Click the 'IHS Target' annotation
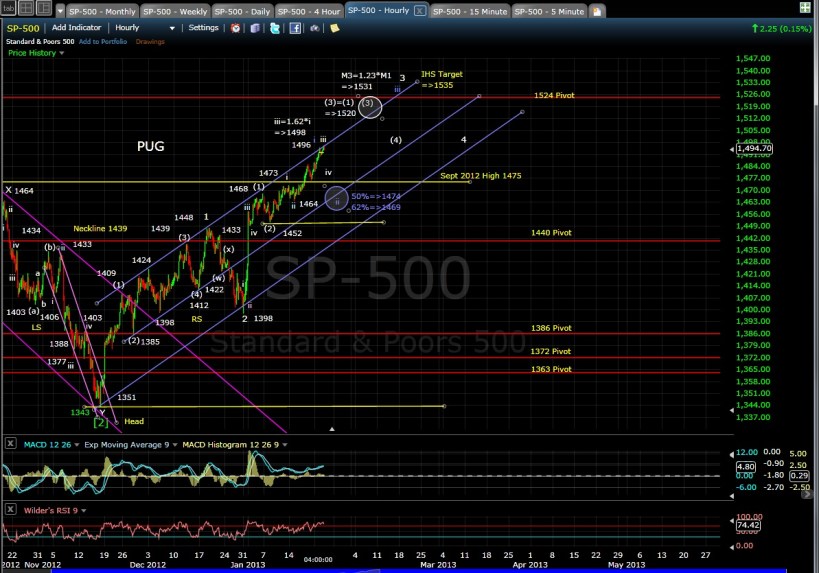This screenshot has height=573, width=819. [442, 74]
